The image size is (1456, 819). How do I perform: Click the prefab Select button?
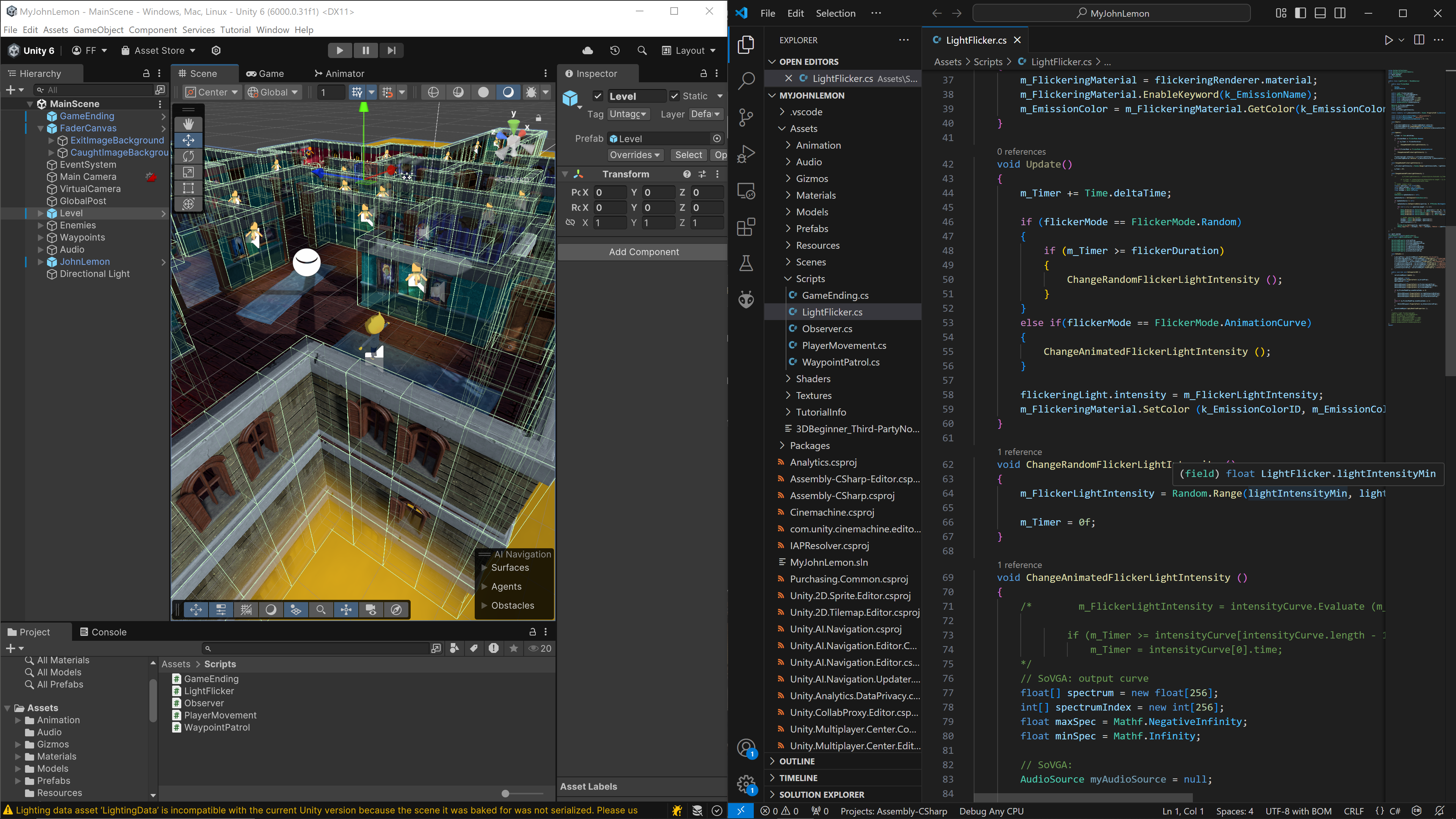(689, 155)
